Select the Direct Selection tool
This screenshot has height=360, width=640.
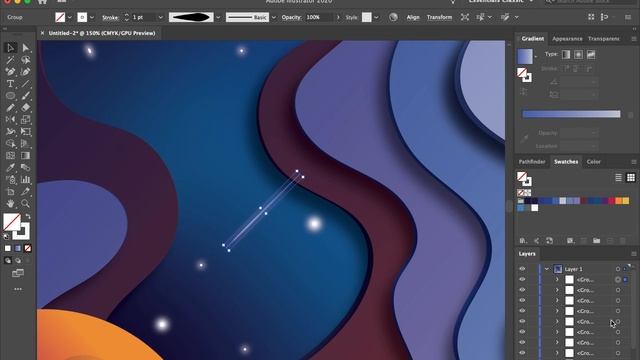click(x=25, y=48)
